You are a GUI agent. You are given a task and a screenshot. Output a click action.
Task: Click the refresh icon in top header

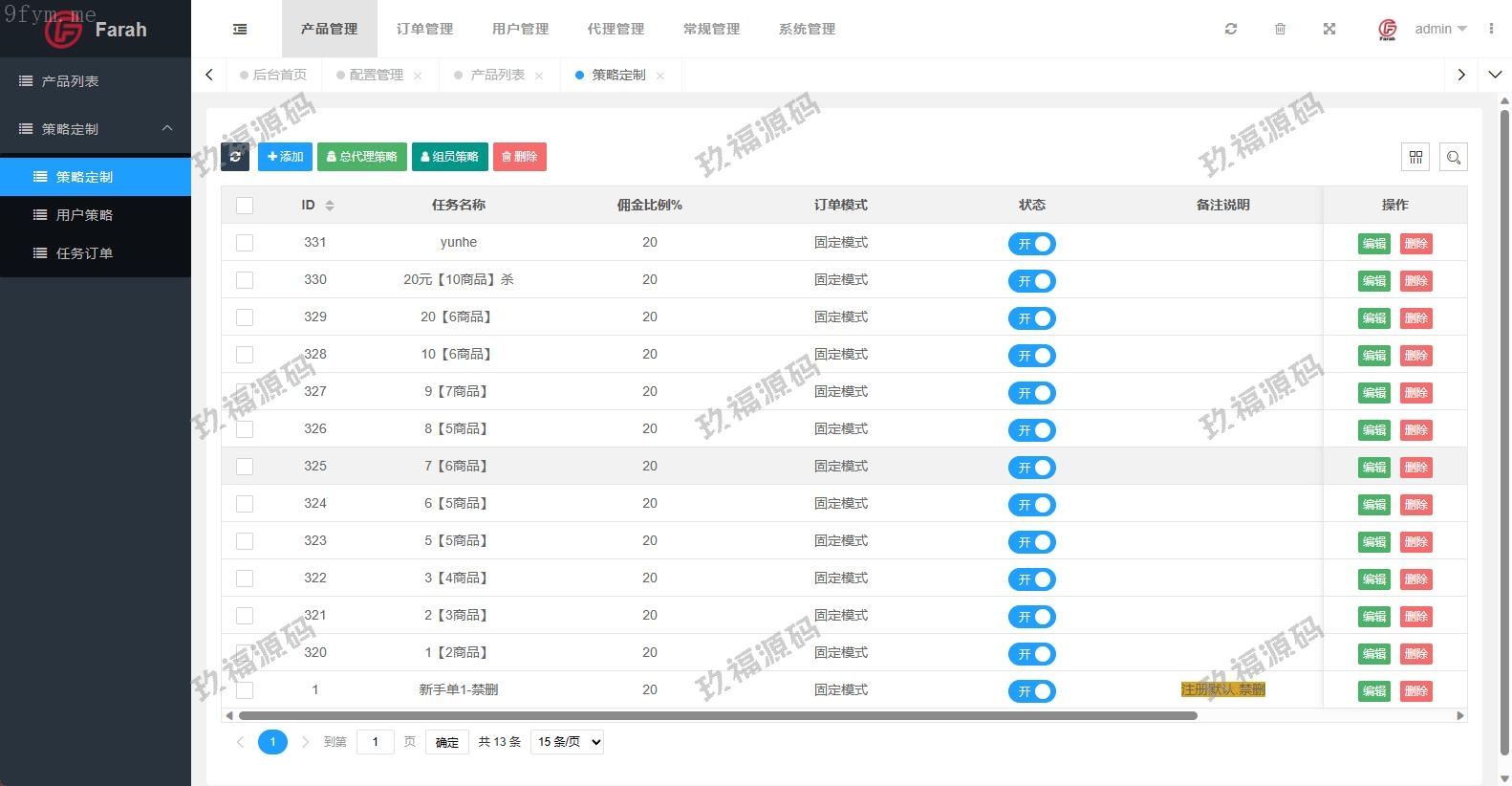(x=1231, y=29)
